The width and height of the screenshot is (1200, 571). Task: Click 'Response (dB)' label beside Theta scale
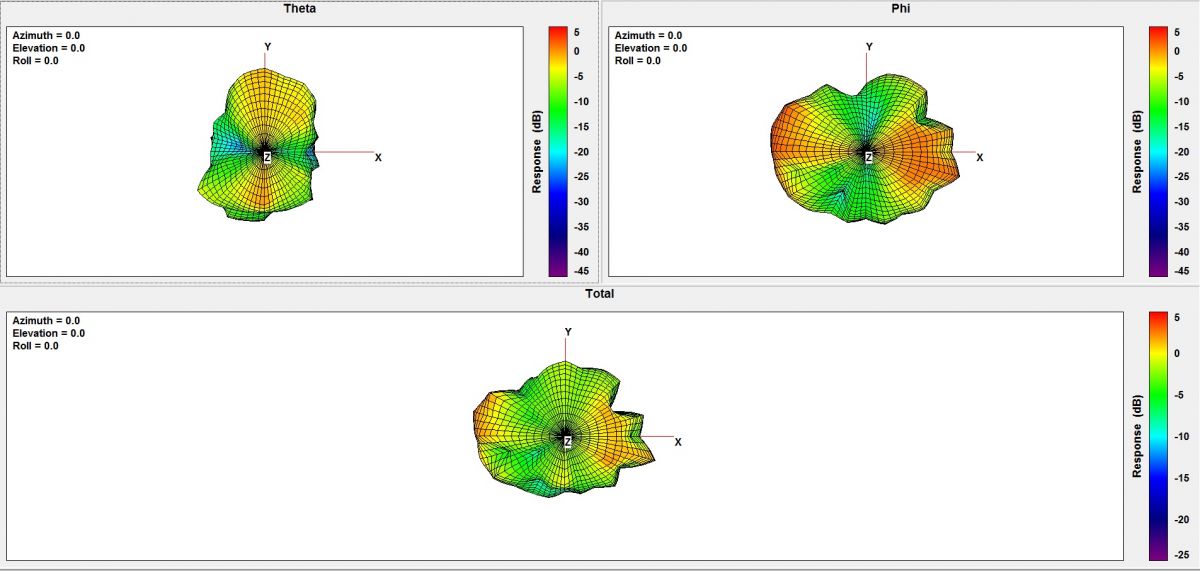(537, 151)
